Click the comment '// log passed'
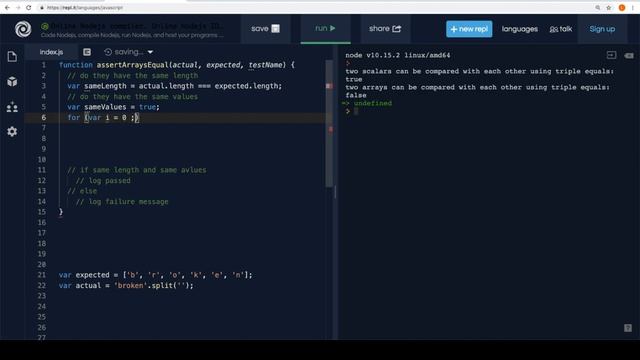 [103, 180]
